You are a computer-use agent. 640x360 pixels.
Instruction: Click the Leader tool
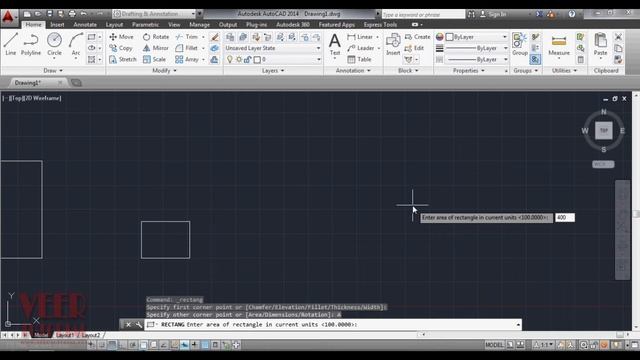tap(360, 48)
